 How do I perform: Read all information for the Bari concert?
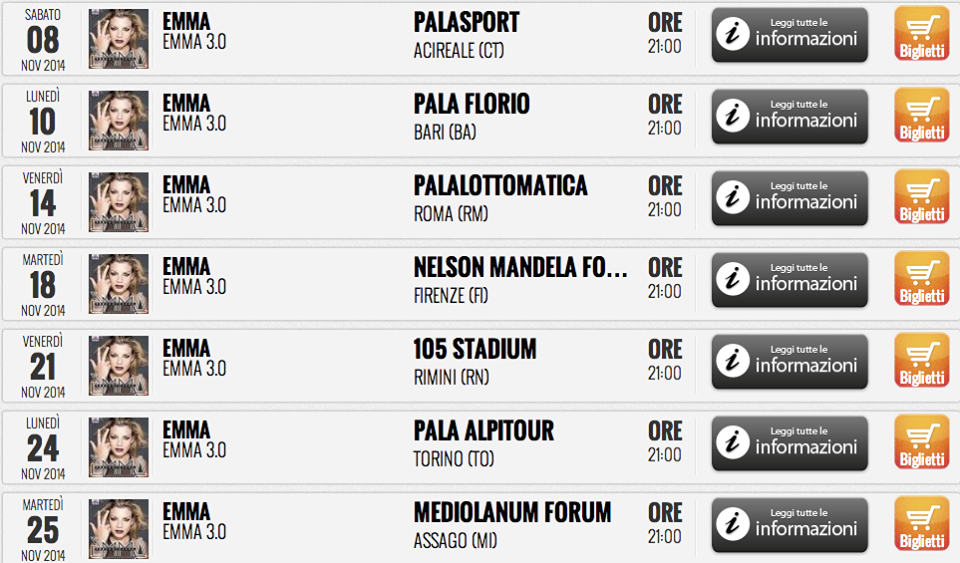pos(789,117)
